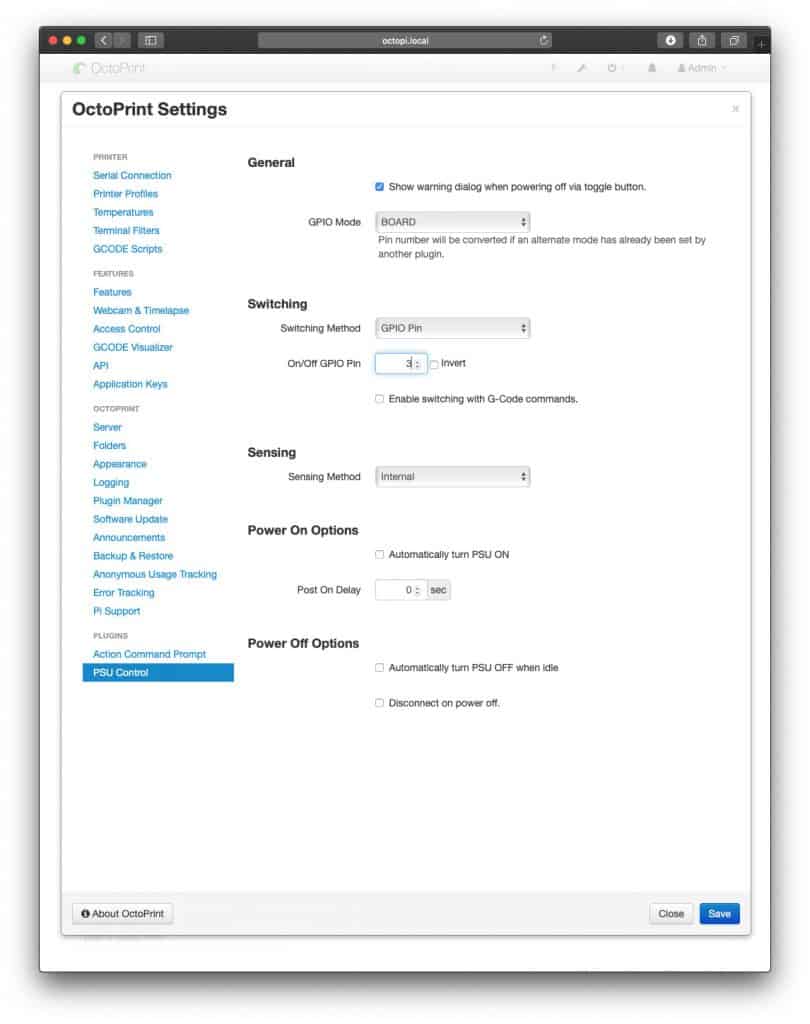Show all Safari tabs overview
This screenshot has width=810, height=1024.
click(734, 40)
